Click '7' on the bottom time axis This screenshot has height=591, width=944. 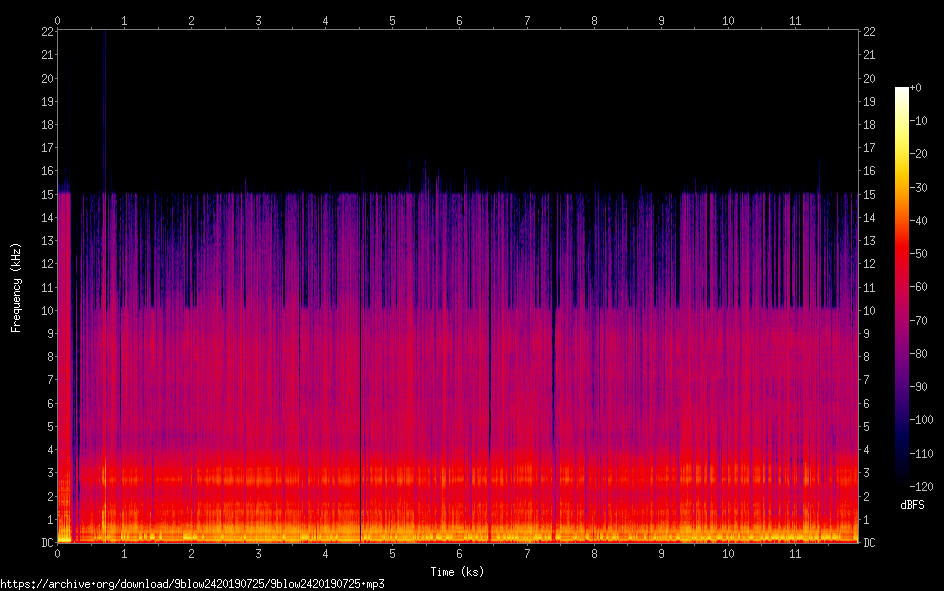pos(527,554)
